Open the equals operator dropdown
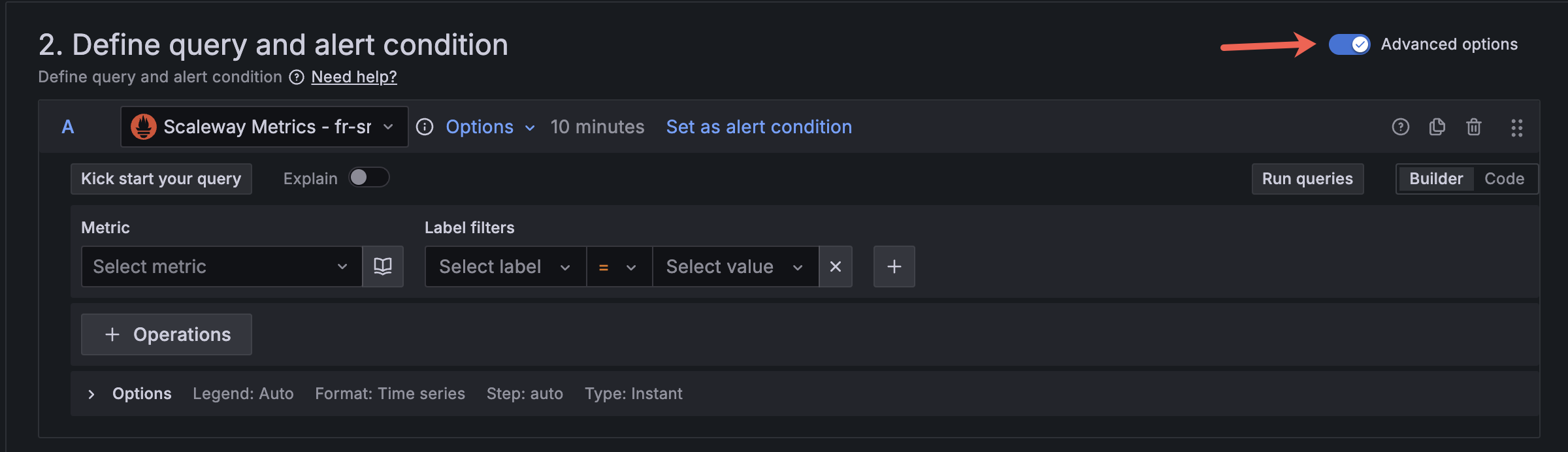This screenshot has width=1568, height=452. click(618, 266)
